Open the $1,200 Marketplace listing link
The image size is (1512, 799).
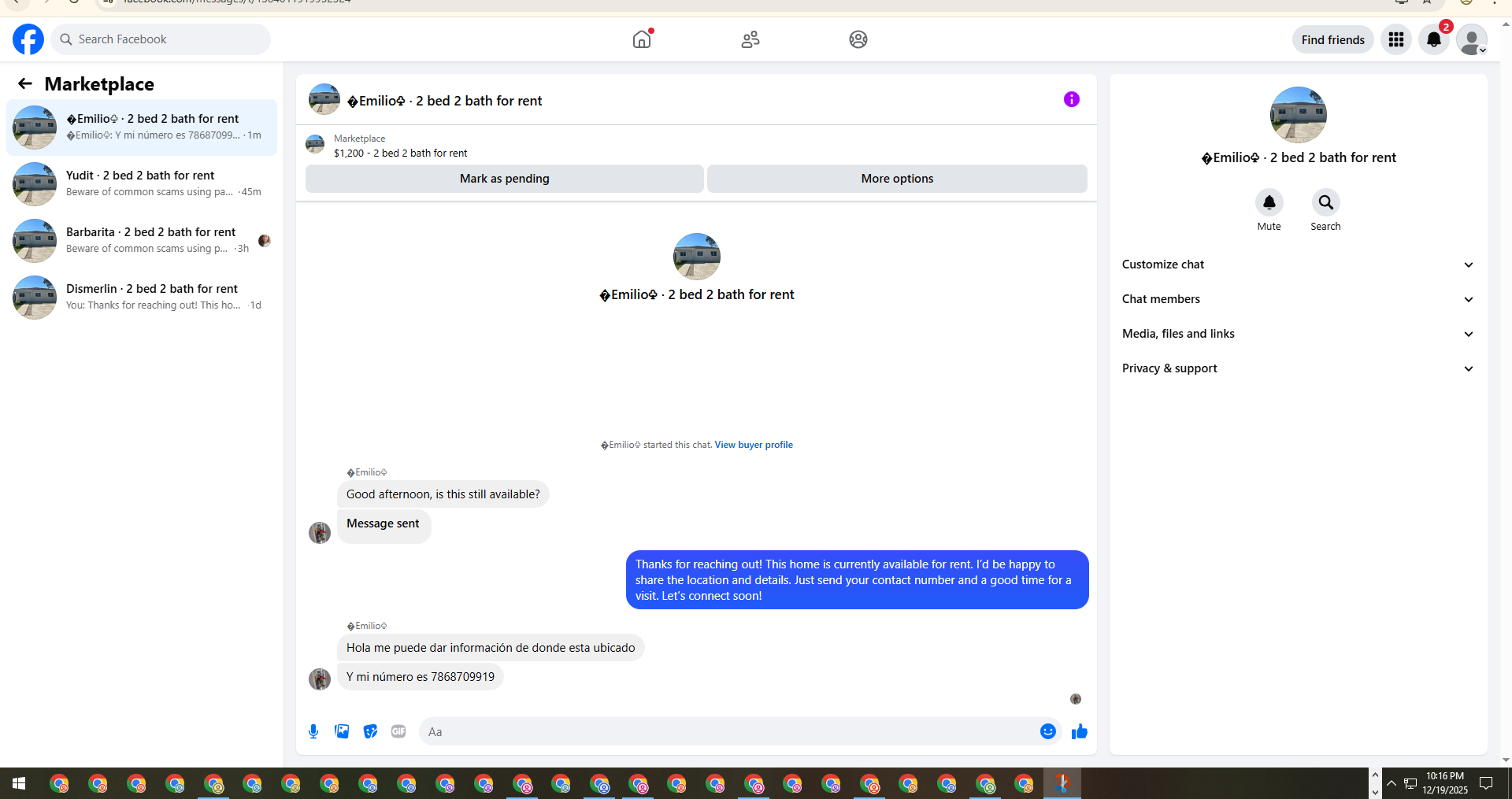point(400,154)
